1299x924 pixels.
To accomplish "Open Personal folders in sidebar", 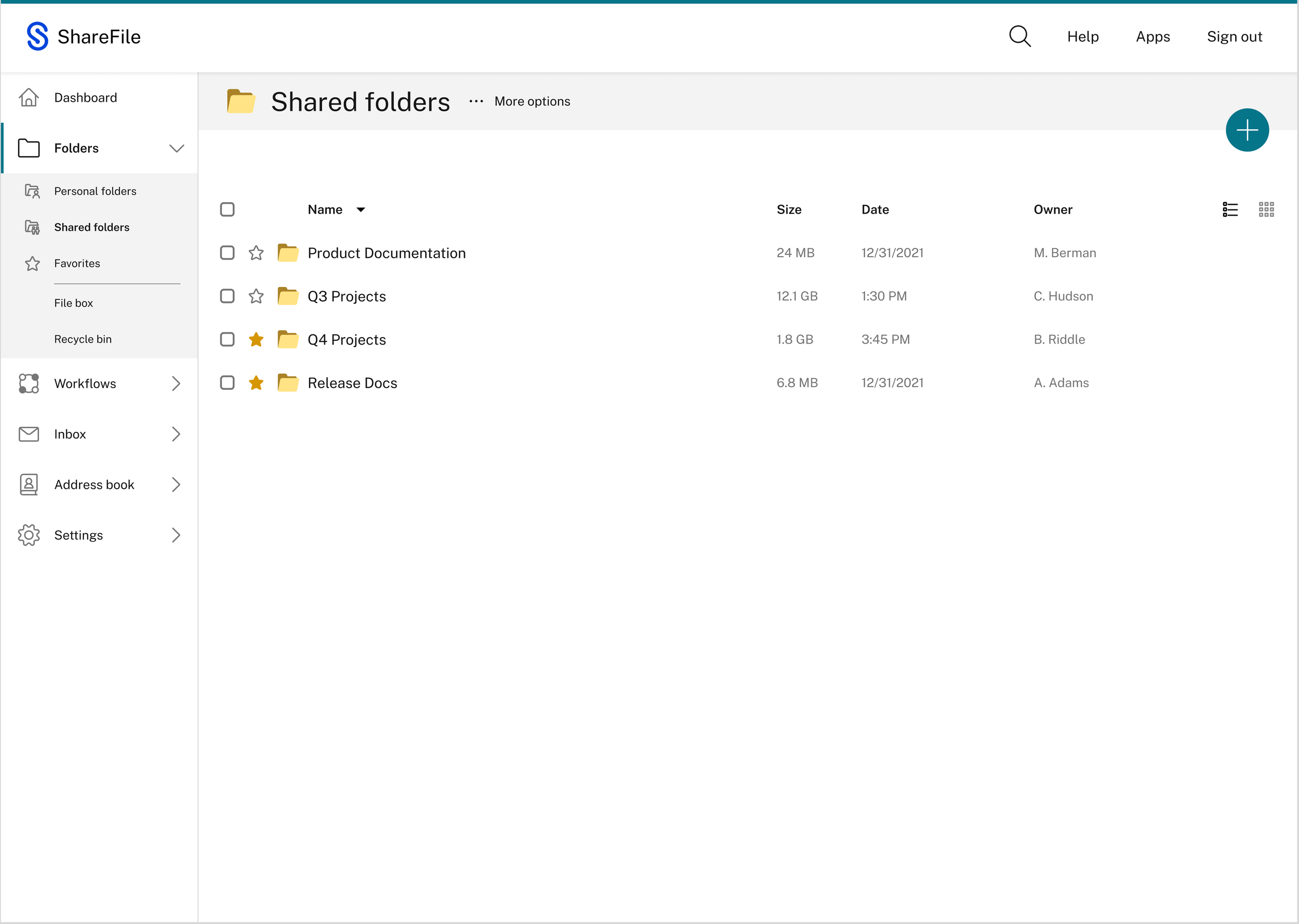I will pyautogui.click(x=95, y=191).
